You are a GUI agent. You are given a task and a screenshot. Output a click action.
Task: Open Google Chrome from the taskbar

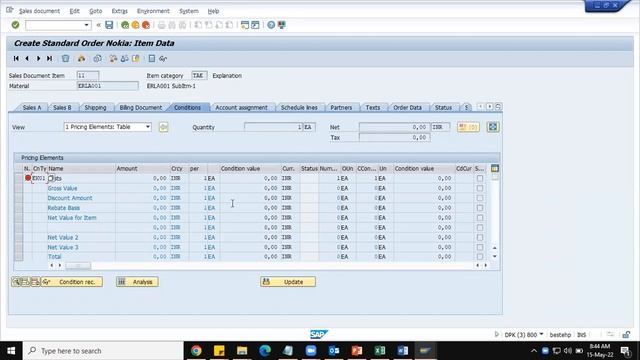(x=196, y=351)
